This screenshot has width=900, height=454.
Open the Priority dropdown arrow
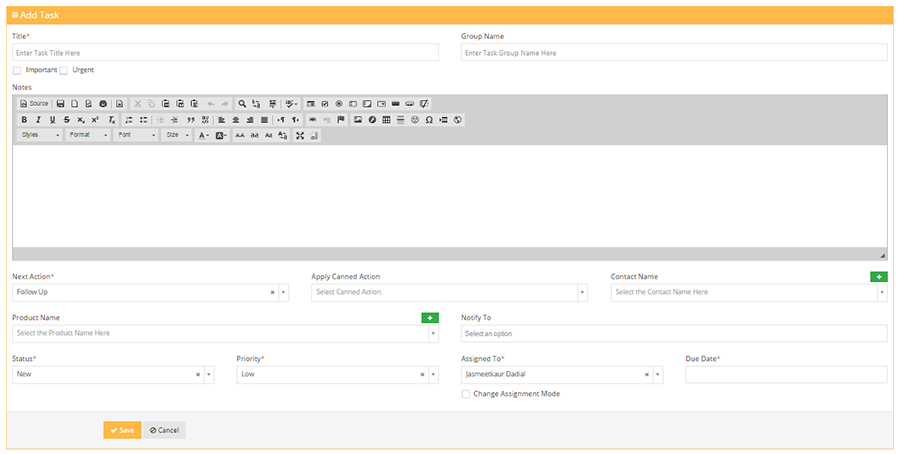[433, 375]
